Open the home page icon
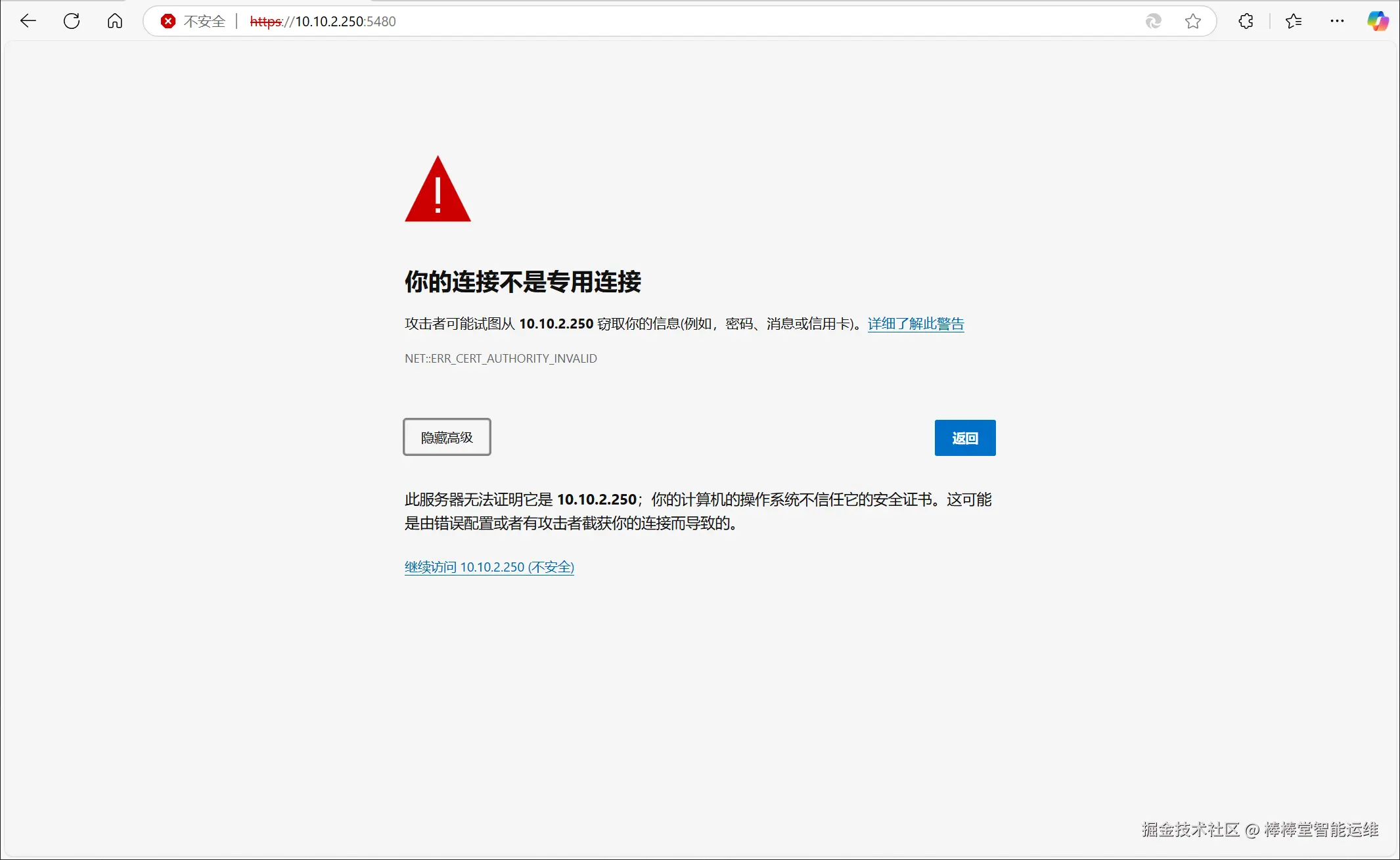 click(115, 21)
